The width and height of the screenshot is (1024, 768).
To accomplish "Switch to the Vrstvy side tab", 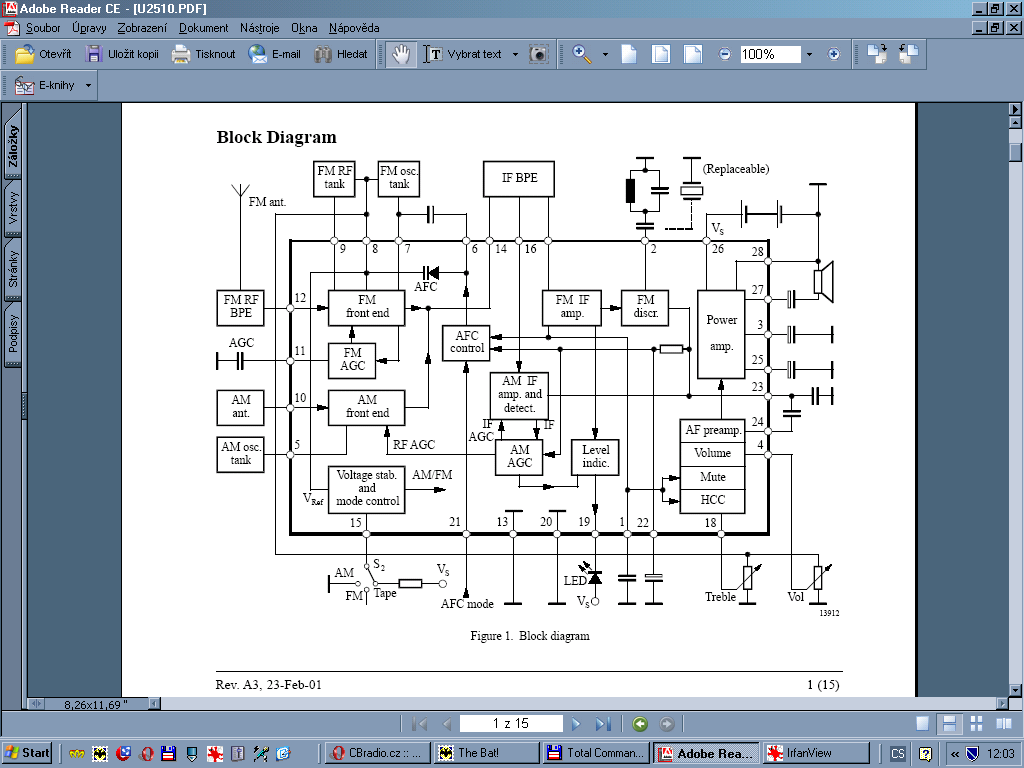I will coord(13,208).
